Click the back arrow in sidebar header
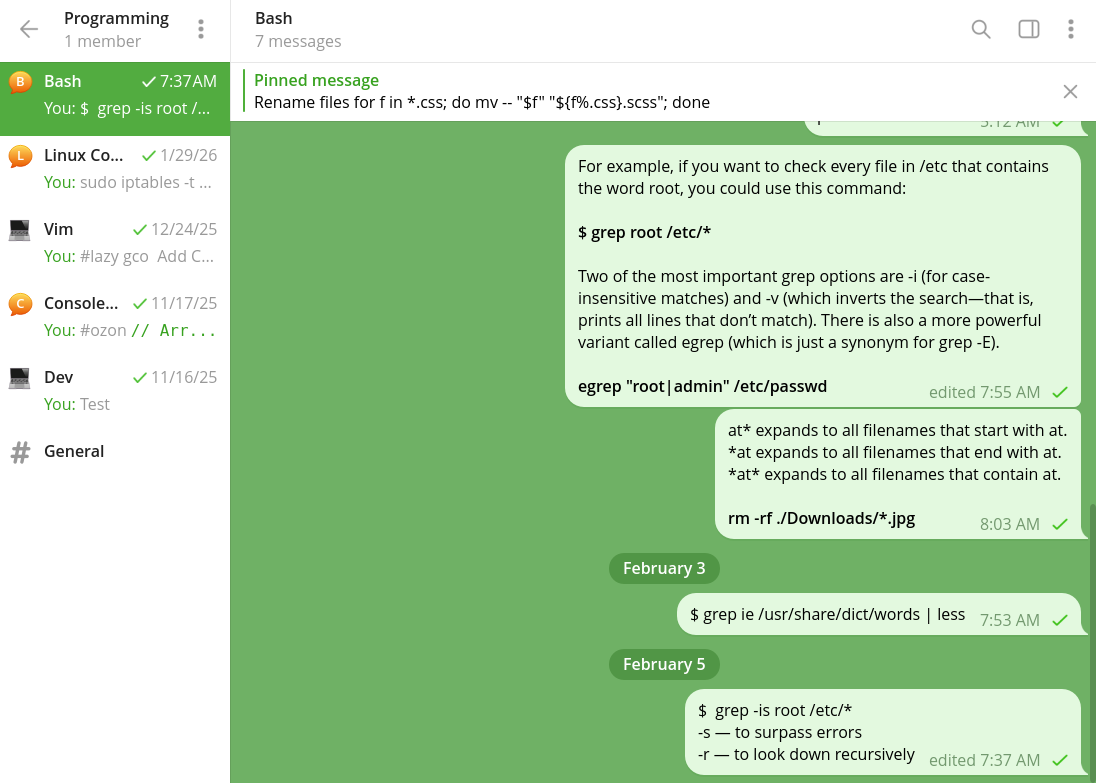The height and width of the screenshot is (783, 1096). [x=29, y=29]
